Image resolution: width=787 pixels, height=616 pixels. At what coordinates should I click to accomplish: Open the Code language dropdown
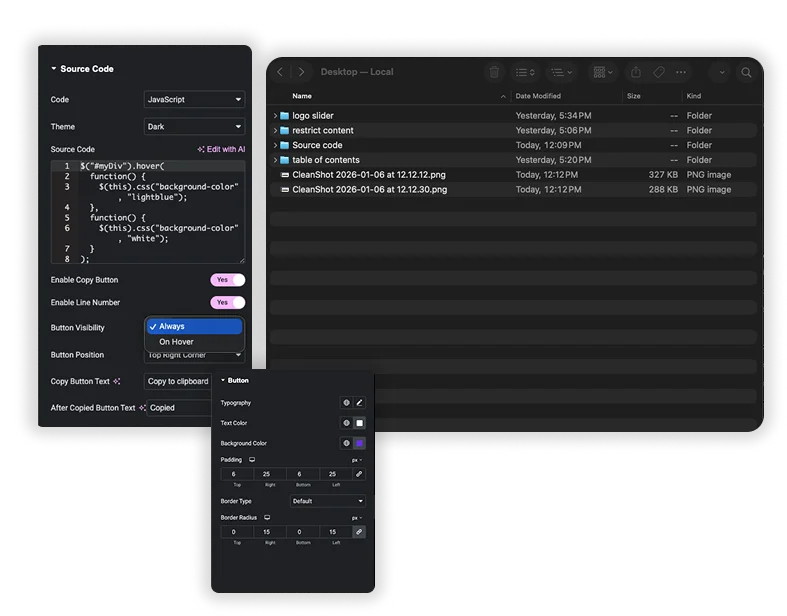click(194, 99)
